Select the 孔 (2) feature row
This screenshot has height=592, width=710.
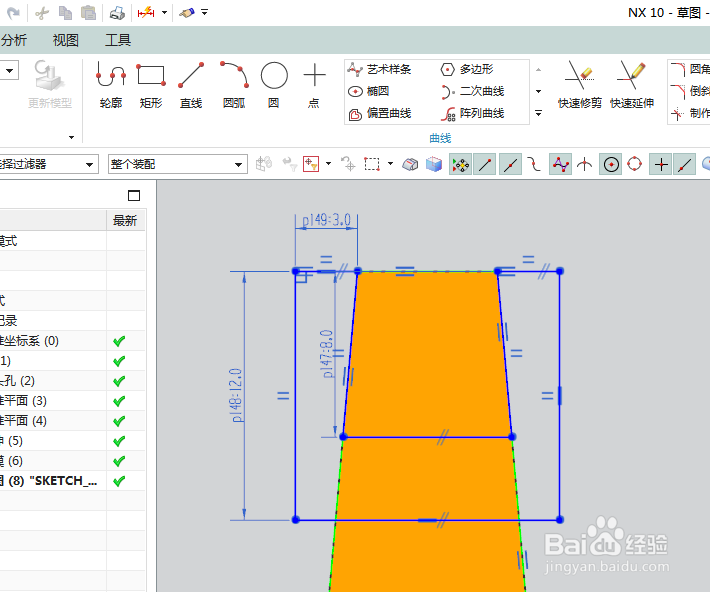pos(72,381)
